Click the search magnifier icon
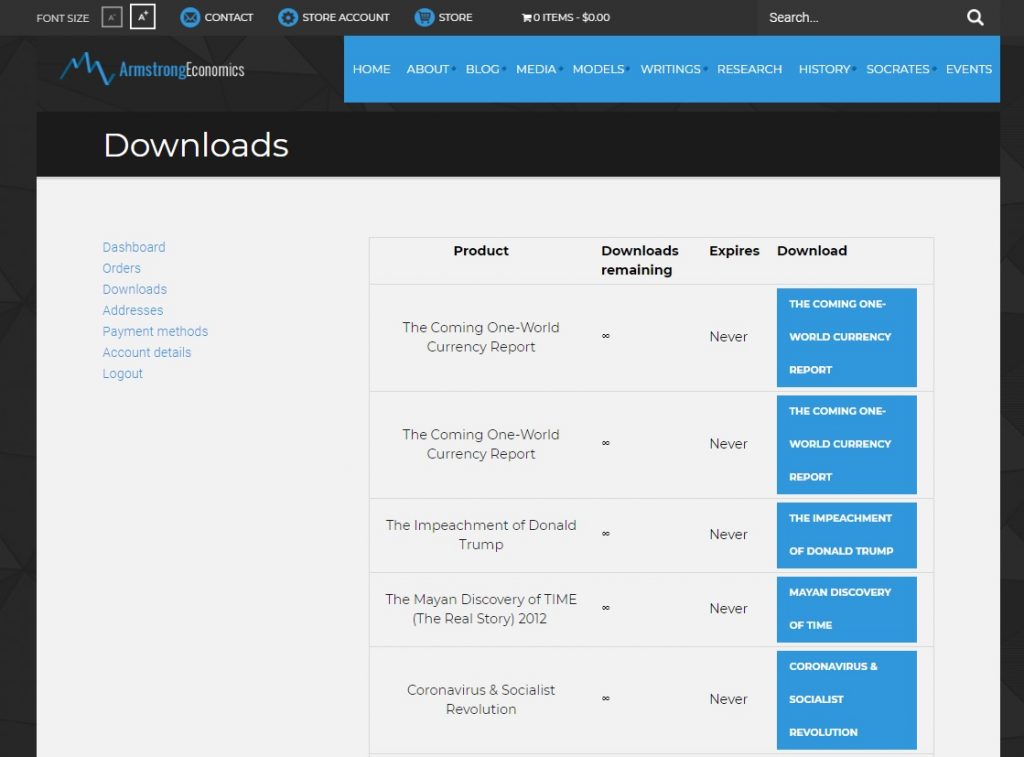This screenshot has width=1024, height=757. tap(975, 18)
